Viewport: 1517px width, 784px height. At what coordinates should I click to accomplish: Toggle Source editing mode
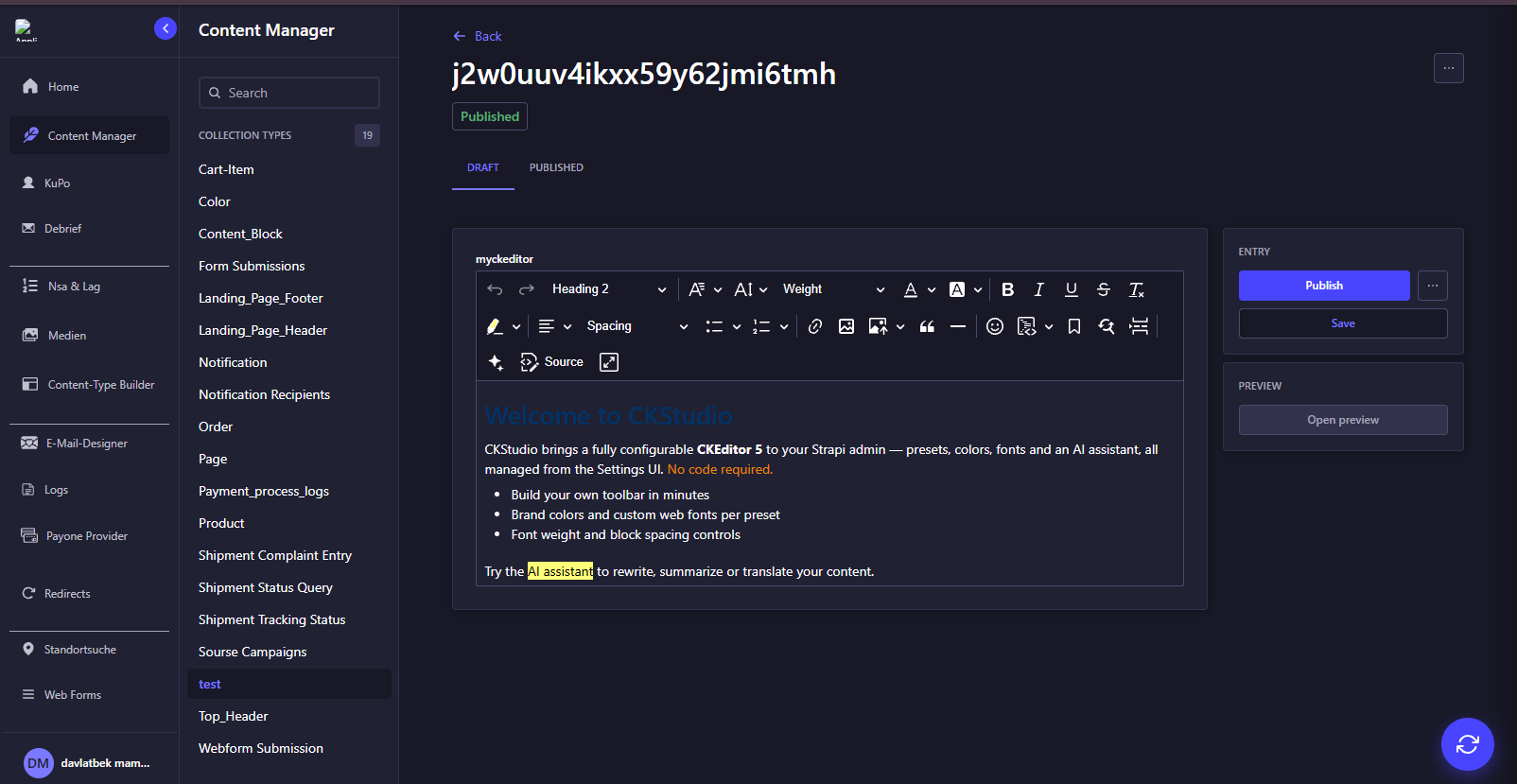pos(552,362)
